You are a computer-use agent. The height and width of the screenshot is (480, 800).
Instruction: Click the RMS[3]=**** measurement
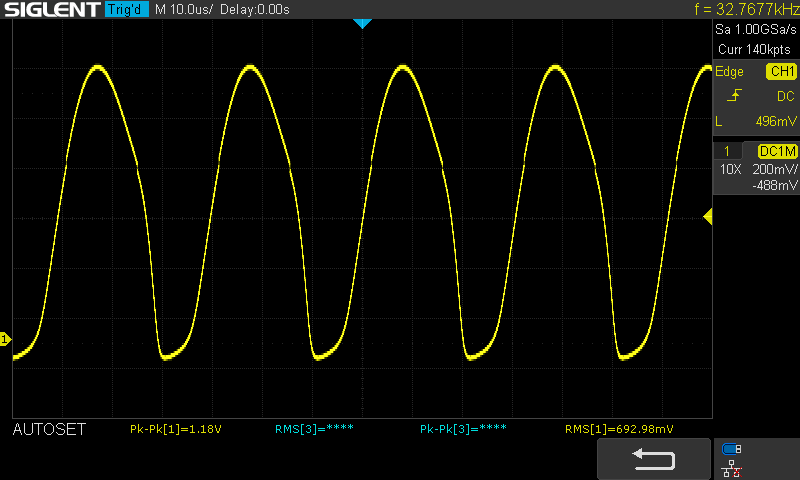(314, 430)
